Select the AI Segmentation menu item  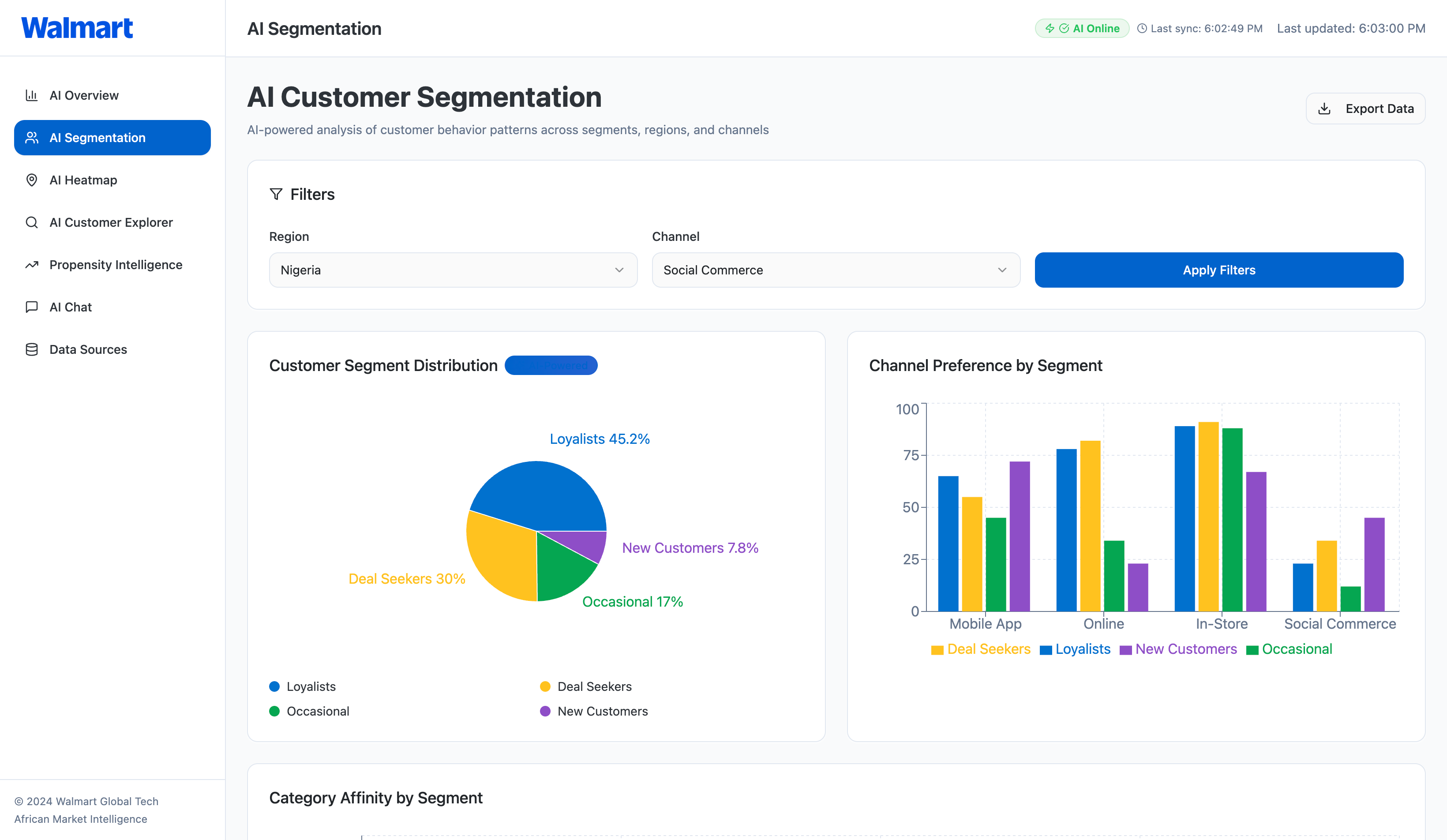click(112, 138)
